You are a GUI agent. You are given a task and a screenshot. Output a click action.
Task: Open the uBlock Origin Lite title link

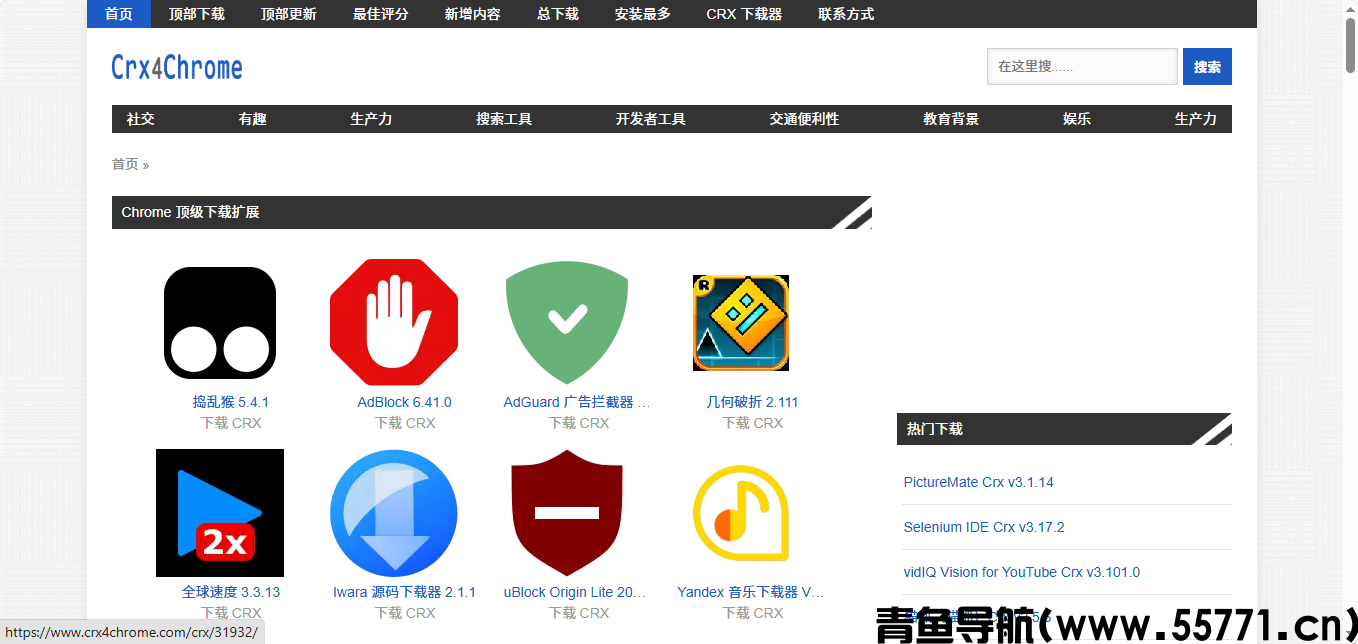575,592
